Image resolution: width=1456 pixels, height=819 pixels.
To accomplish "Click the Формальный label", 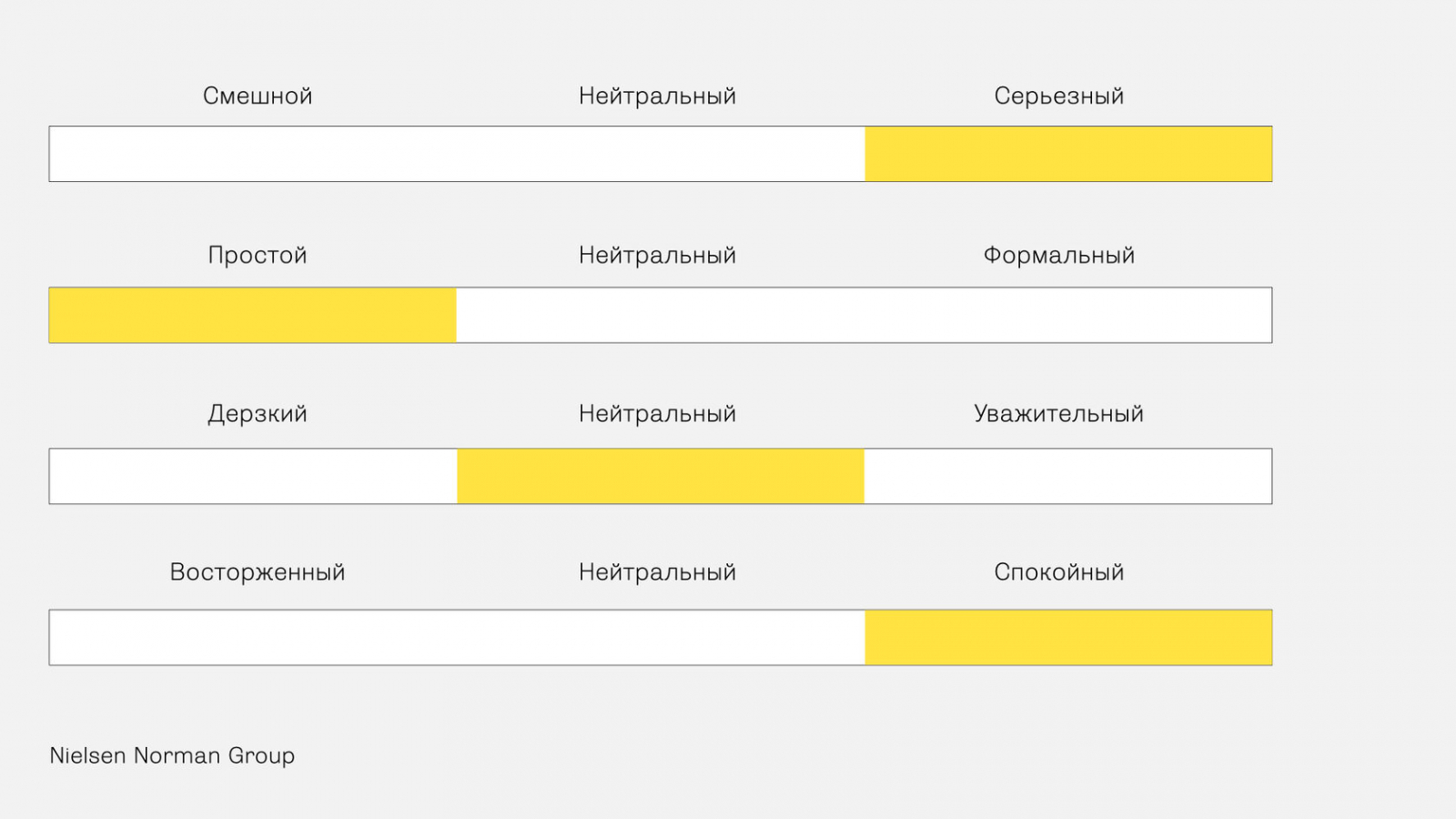I will point(1058,255).
